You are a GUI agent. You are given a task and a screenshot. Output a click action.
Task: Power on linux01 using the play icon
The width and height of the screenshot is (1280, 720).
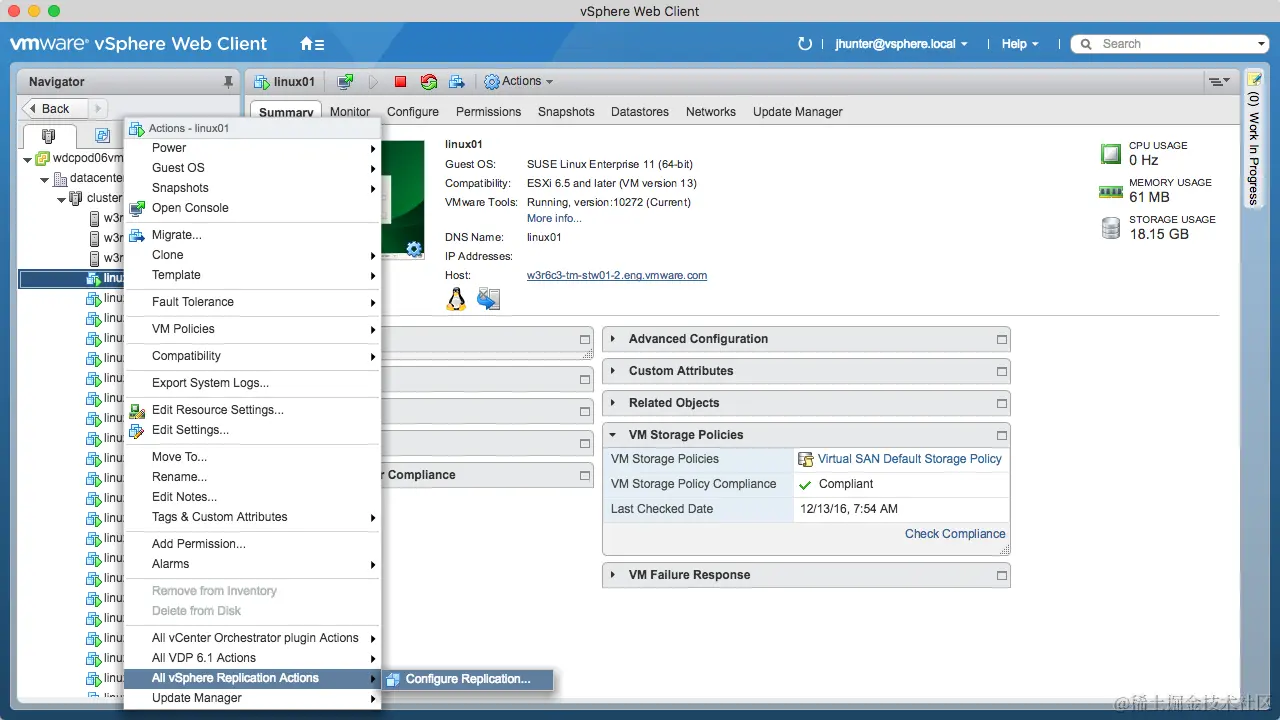371,81
